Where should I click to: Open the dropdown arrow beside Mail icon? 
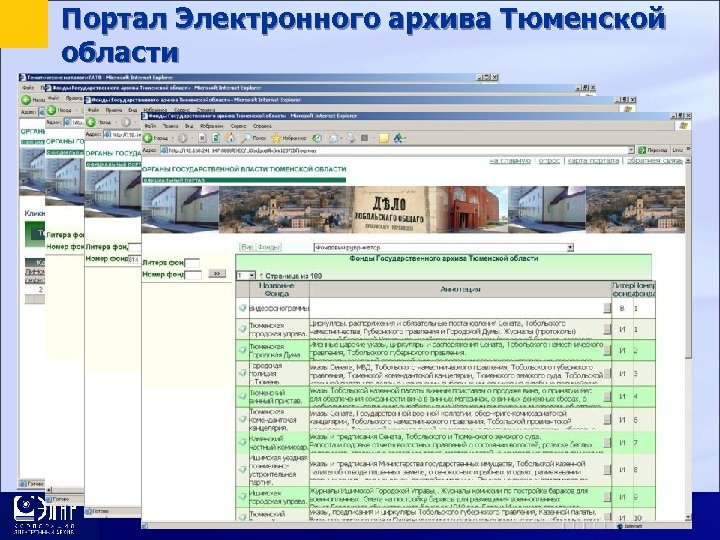[341, 138]
